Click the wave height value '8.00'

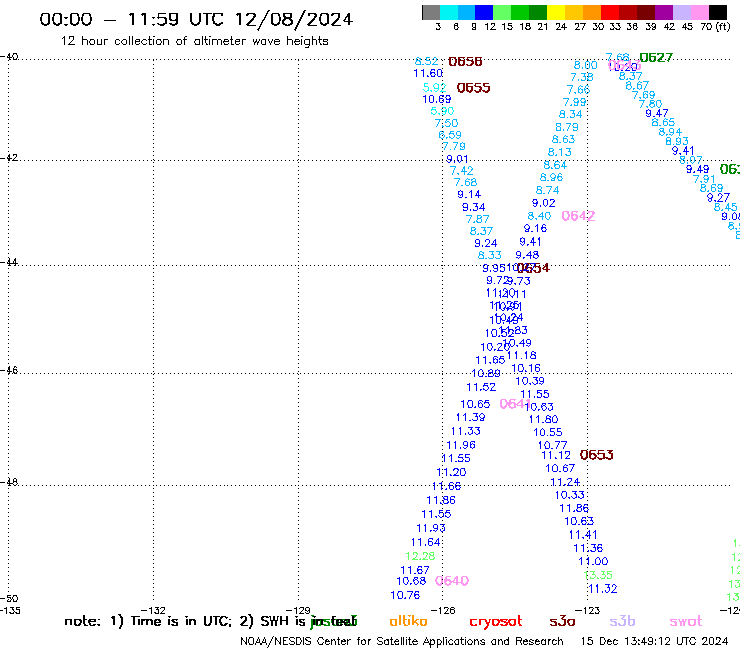click(x=586, y=65)
